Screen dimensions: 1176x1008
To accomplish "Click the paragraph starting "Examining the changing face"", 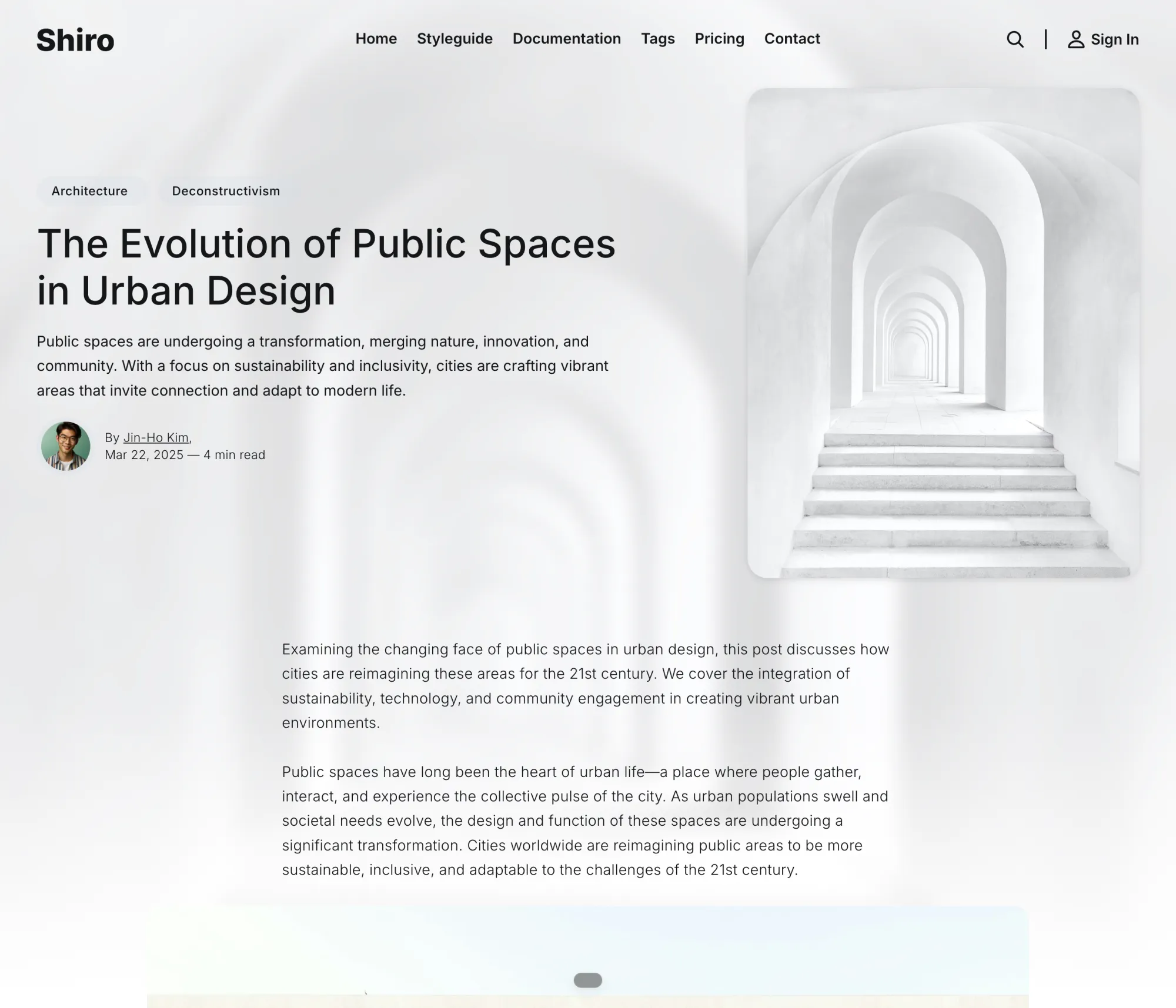I will [586, 686].
